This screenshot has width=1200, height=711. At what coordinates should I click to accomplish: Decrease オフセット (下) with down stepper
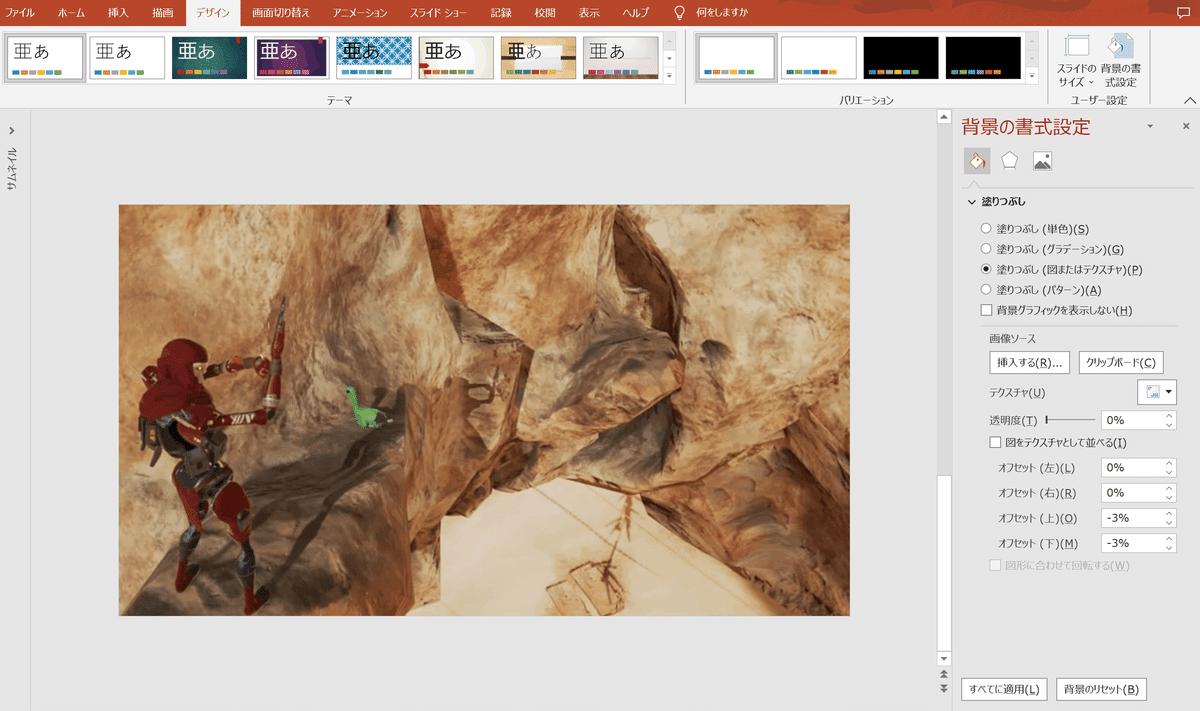(x=1169, y=548)
